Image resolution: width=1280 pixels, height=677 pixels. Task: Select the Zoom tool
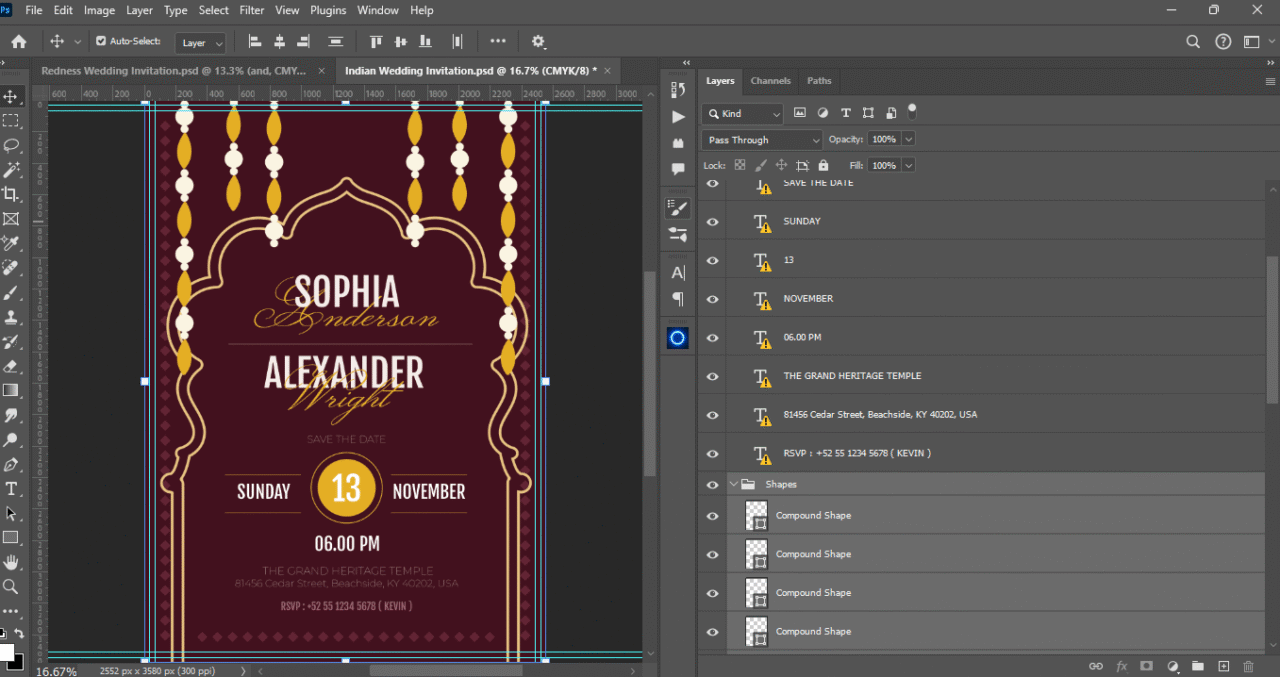click(x=11, y=587)
